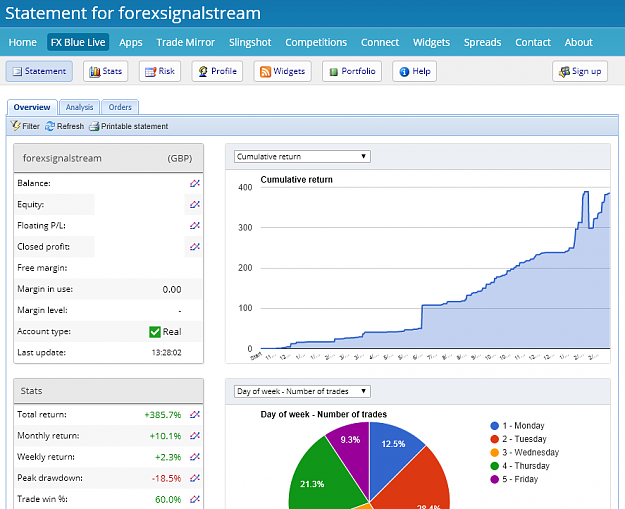The height and width of the screenshot is (509, 625).
Task: Open the chart icon next to Closed profit
Action: [195, 247]
